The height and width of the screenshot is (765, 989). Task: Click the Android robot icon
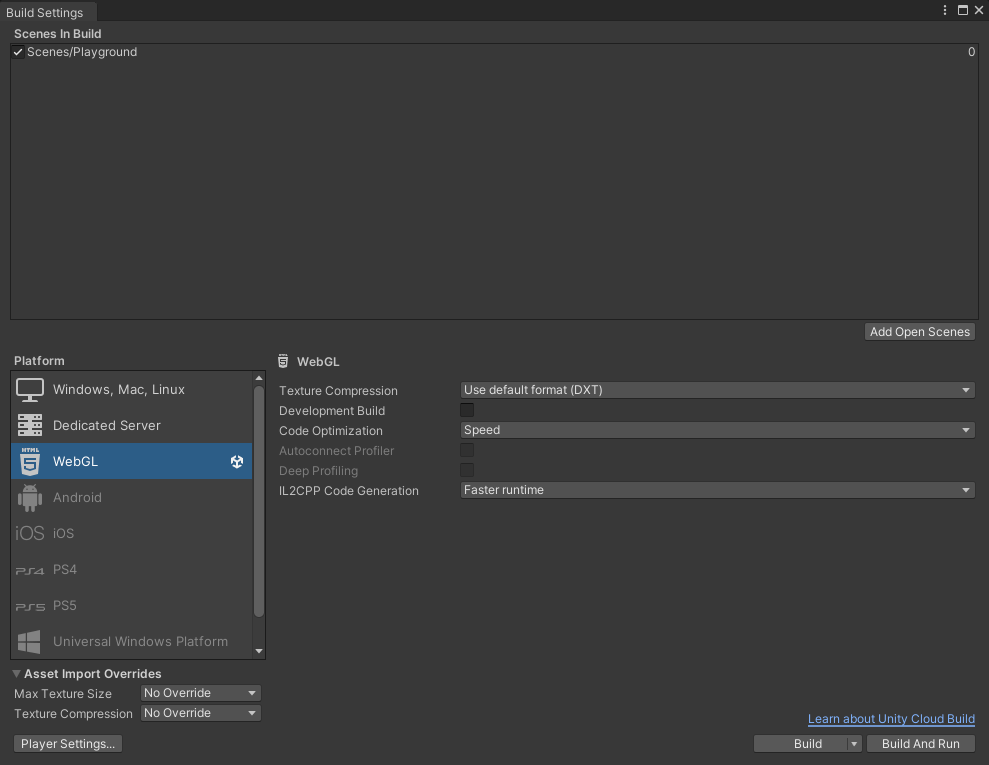click(30, 498)
